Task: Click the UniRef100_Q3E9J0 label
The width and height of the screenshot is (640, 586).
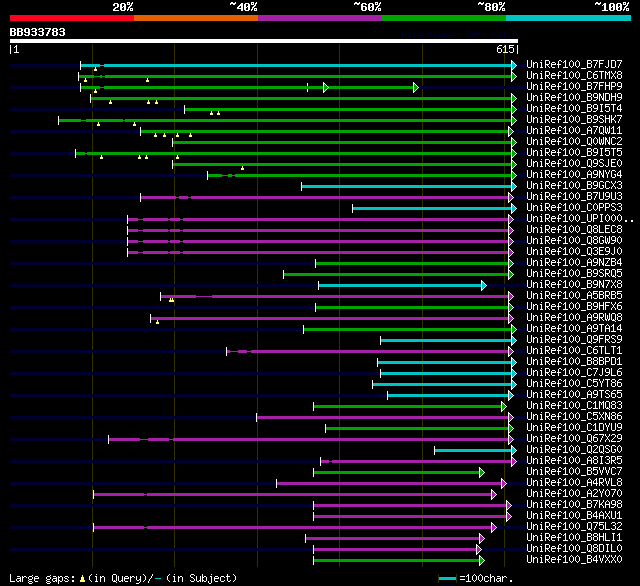Action: coord(574,252)
